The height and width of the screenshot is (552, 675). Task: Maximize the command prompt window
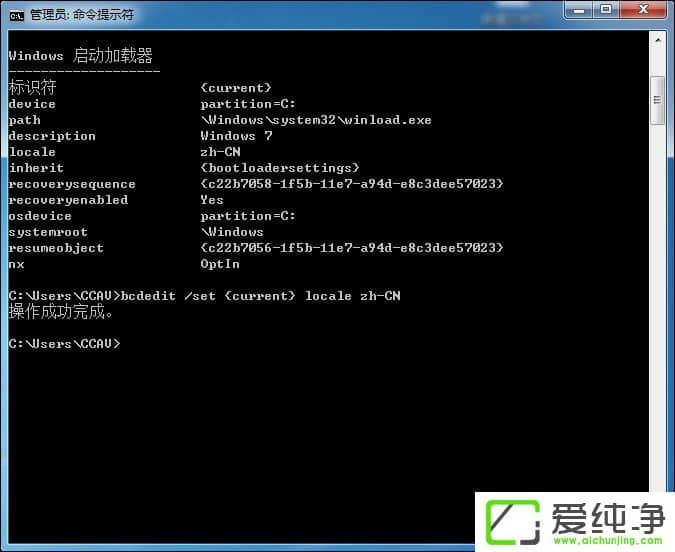click(606, 10)
